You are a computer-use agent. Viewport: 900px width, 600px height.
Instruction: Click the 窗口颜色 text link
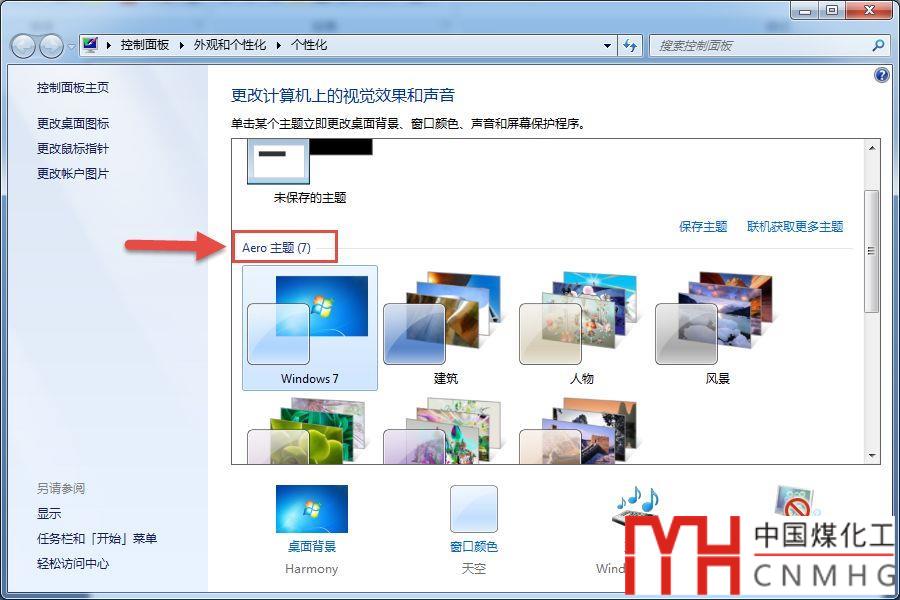474,547
